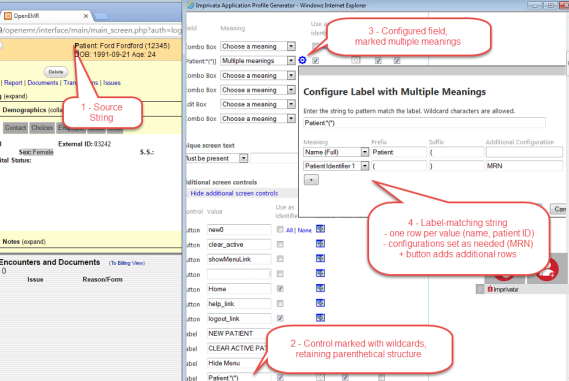Switch to the Contact tab
Screen dimensions: 569x381
pyautogui.click(x=15, y=128)
